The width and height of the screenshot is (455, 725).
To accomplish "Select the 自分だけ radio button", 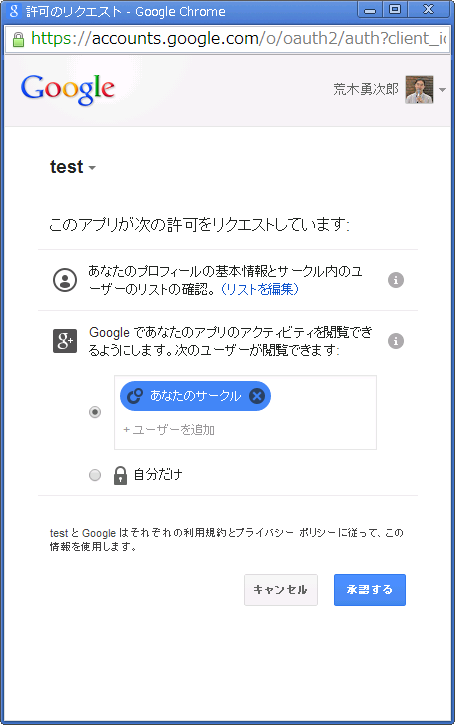I will pos(95,475).
